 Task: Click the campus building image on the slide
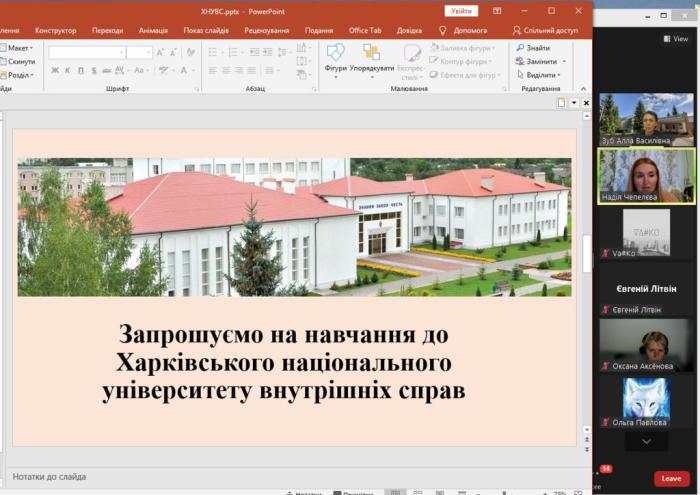pyautogui.click(x=294, y=227)
